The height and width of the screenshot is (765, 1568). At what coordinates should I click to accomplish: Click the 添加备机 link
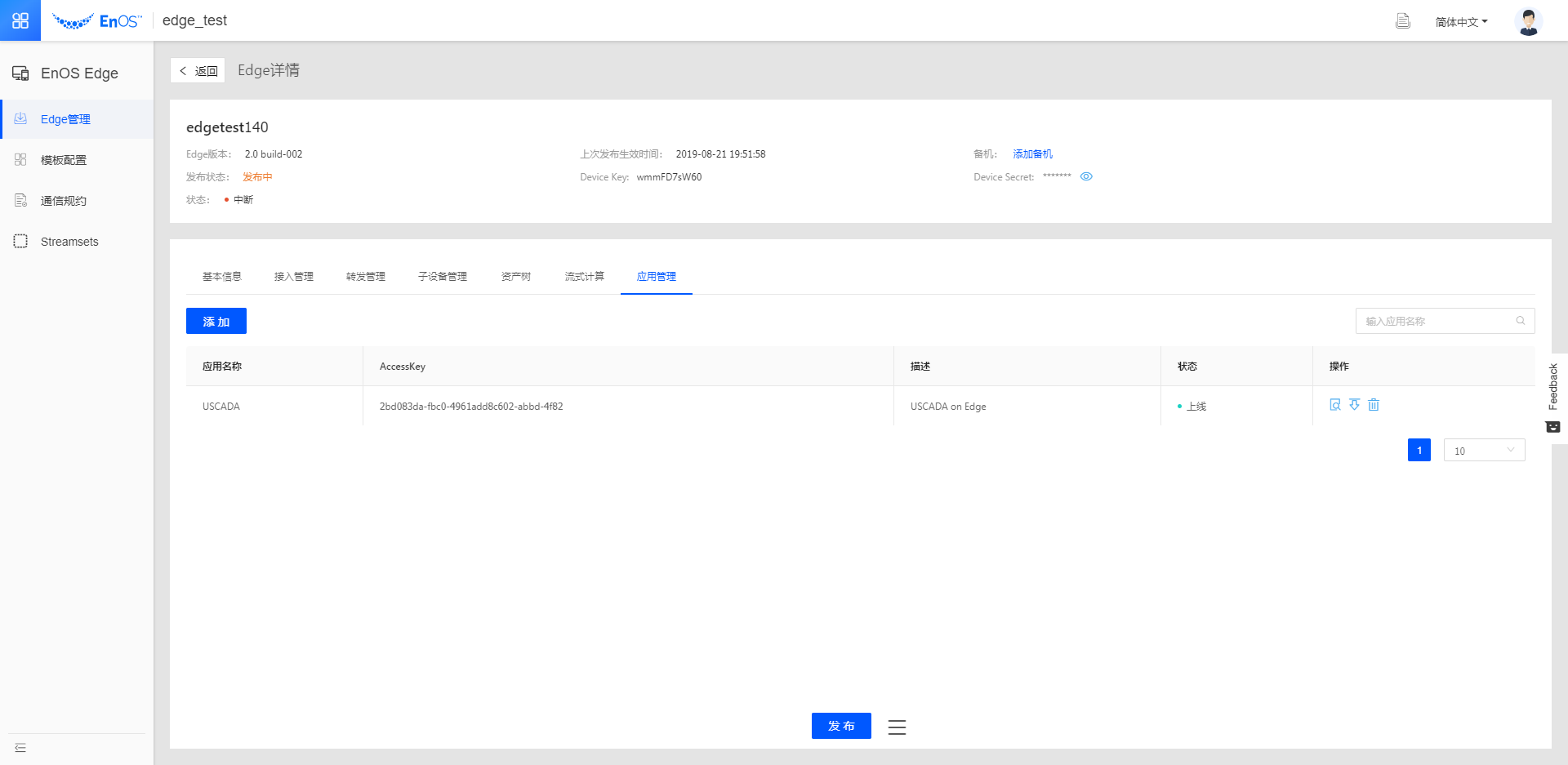[x=1032, y=154]
